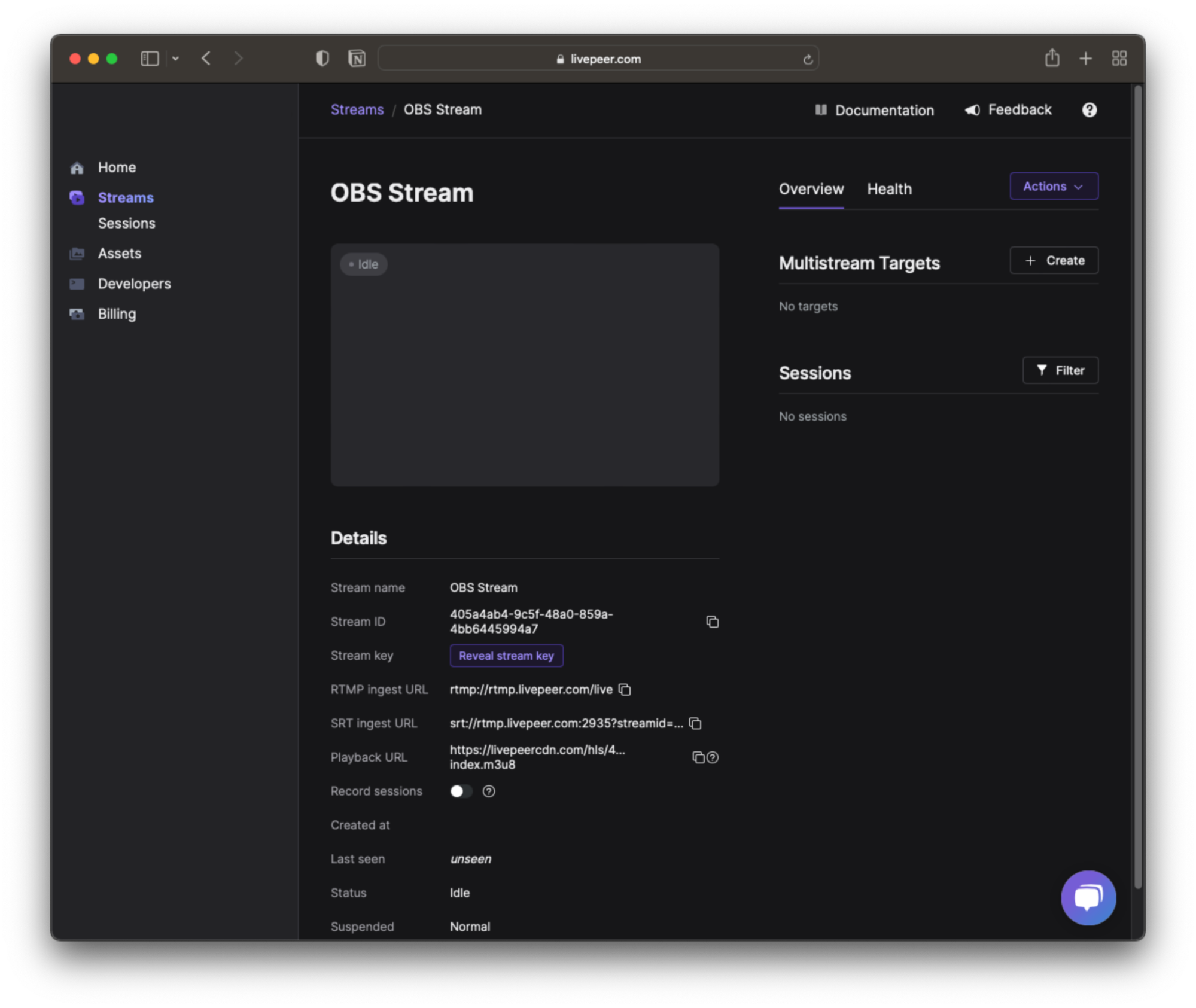The height and width of the screenshot is (1008, 1196).
Task: Open the Actions dropdown
Action: tap(1053, 186)
